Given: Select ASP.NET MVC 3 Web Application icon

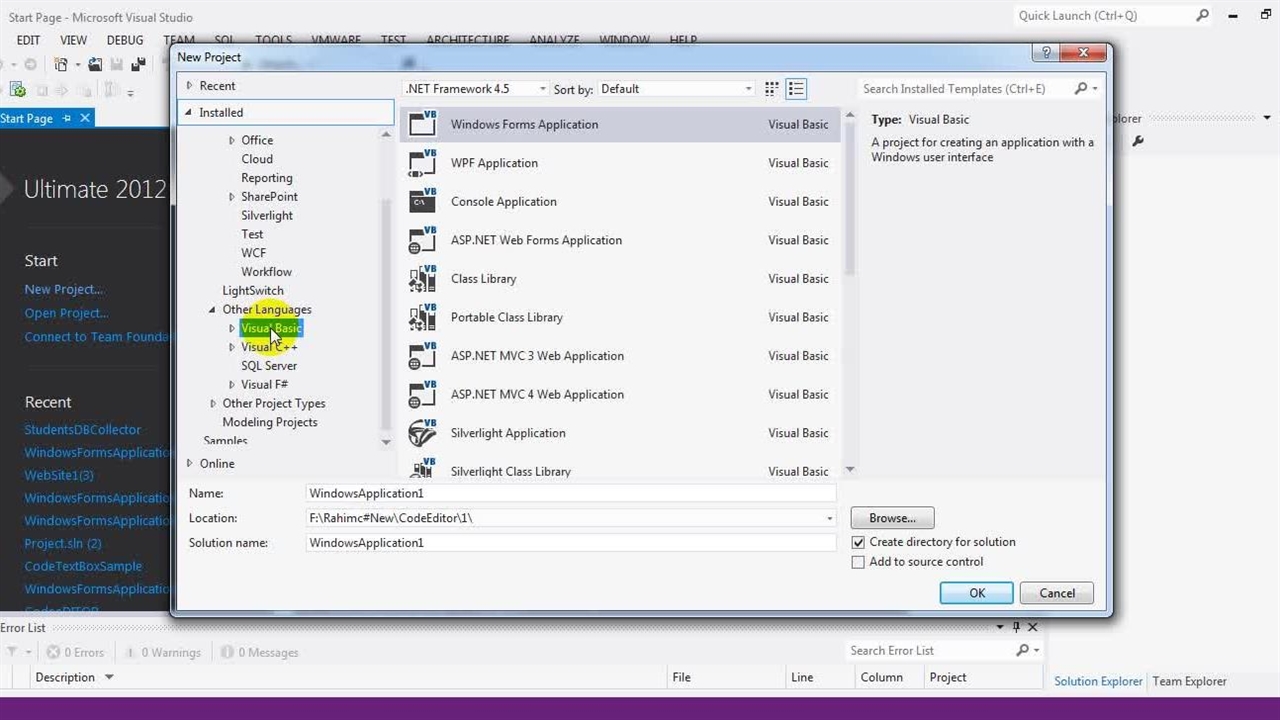Looking at the screenshot, I should [423, 355].
